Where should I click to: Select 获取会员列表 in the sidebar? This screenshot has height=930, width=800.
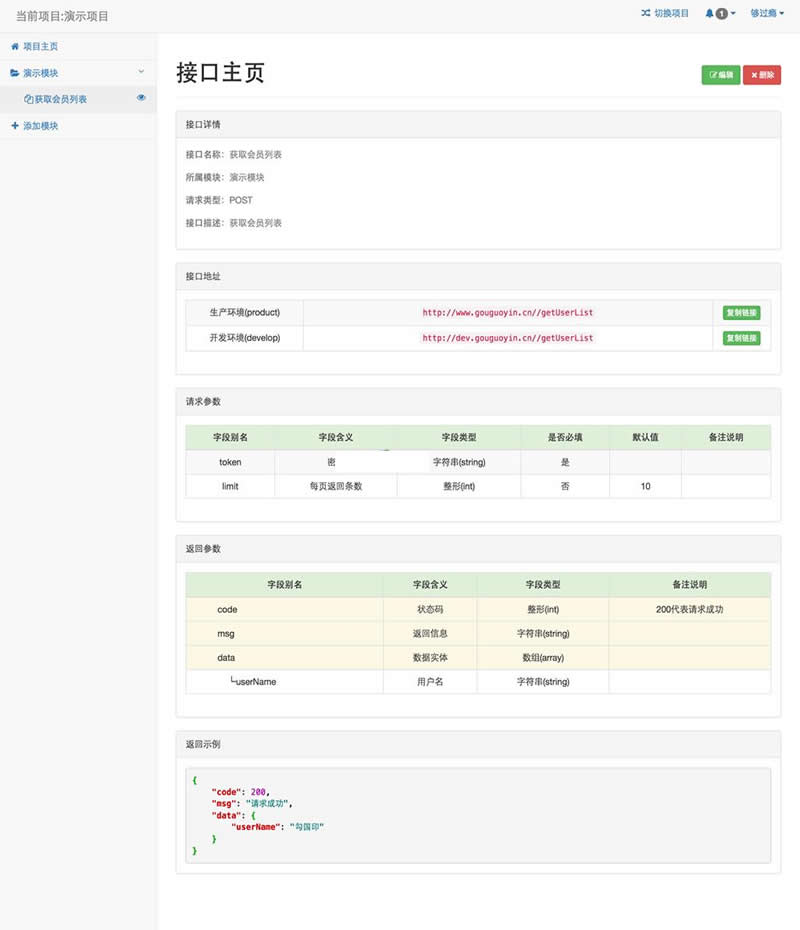(x=60, y=100)
